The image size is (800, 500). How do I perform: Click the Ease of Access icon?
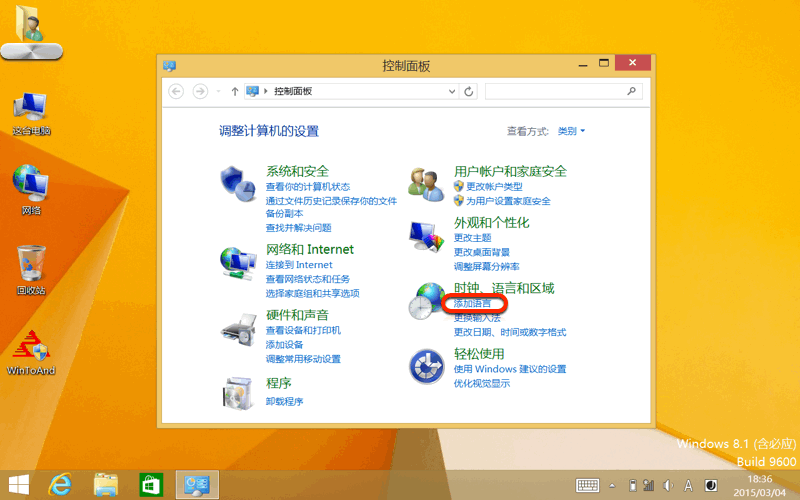(426, 366)
